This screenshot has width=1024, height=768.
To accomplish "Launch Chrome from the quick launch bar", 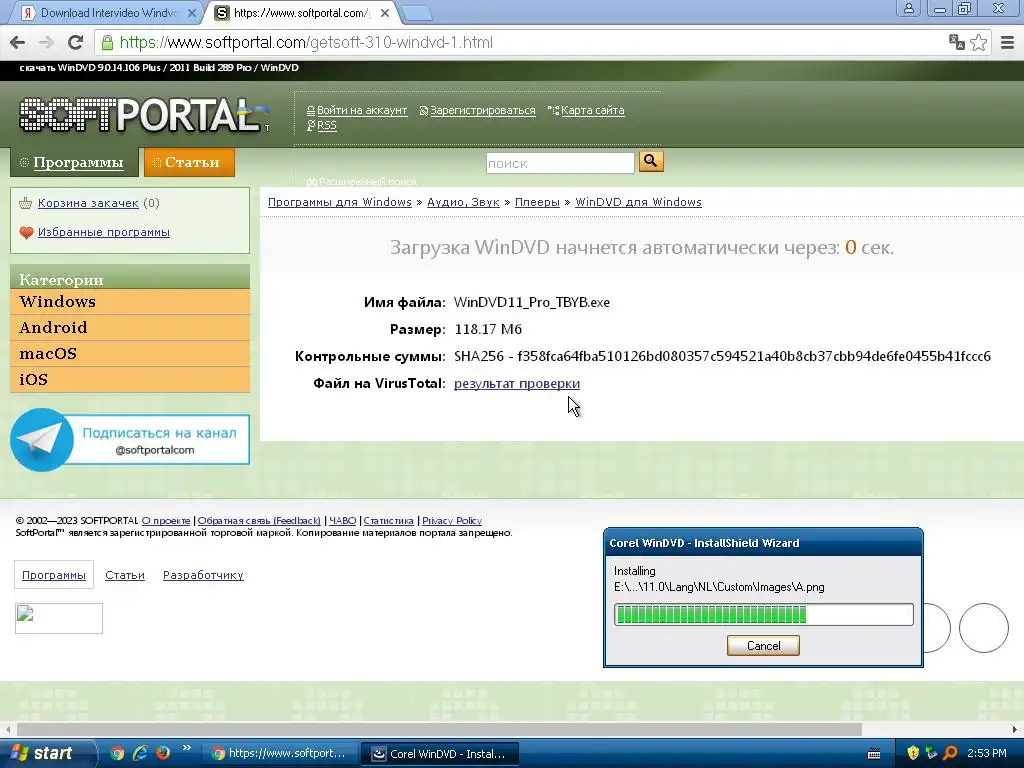I will pyautogui.click(x=118, y=753).
